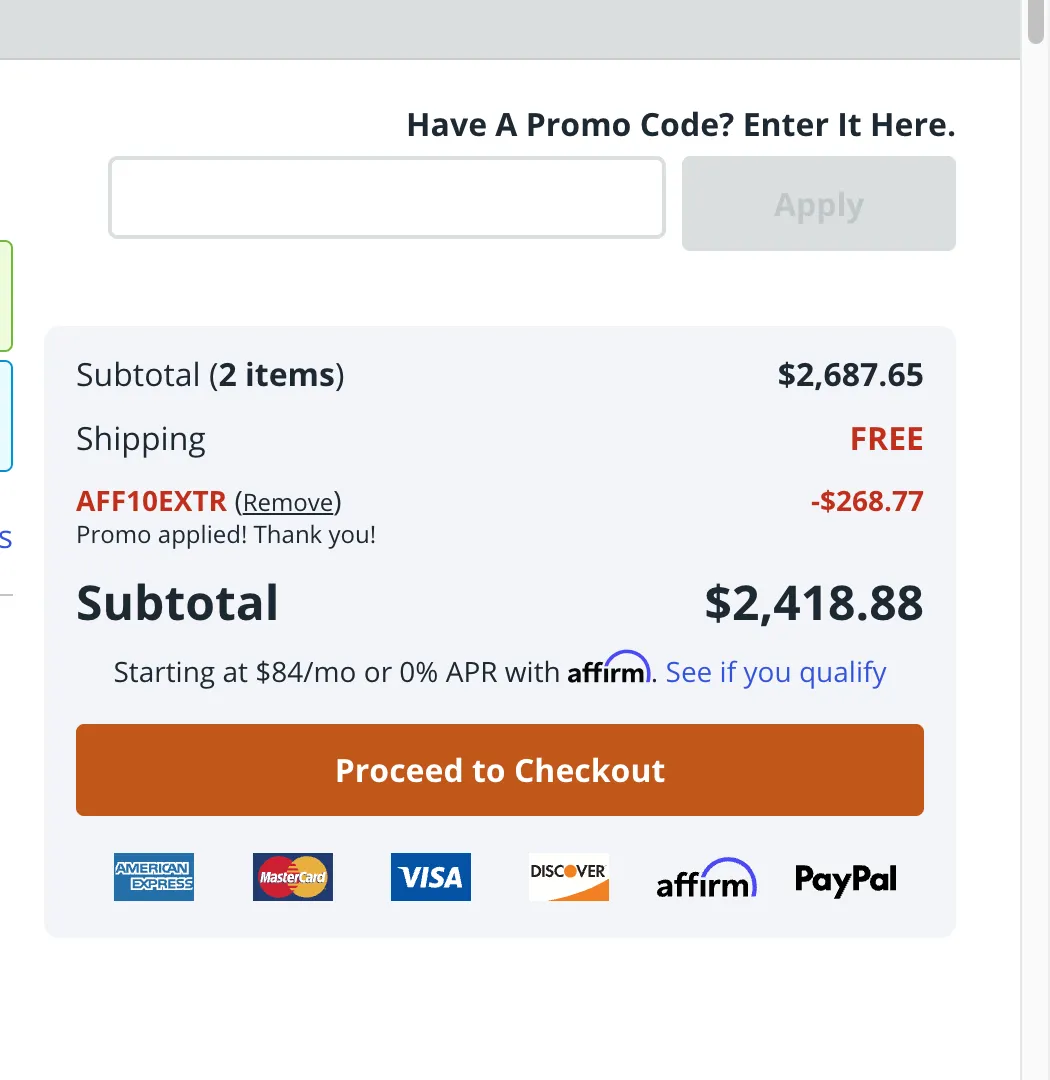Viewport: 1050px width, 1080px height.
Task: Click the Subtotal 2 items label
Action: coord(210,375)
